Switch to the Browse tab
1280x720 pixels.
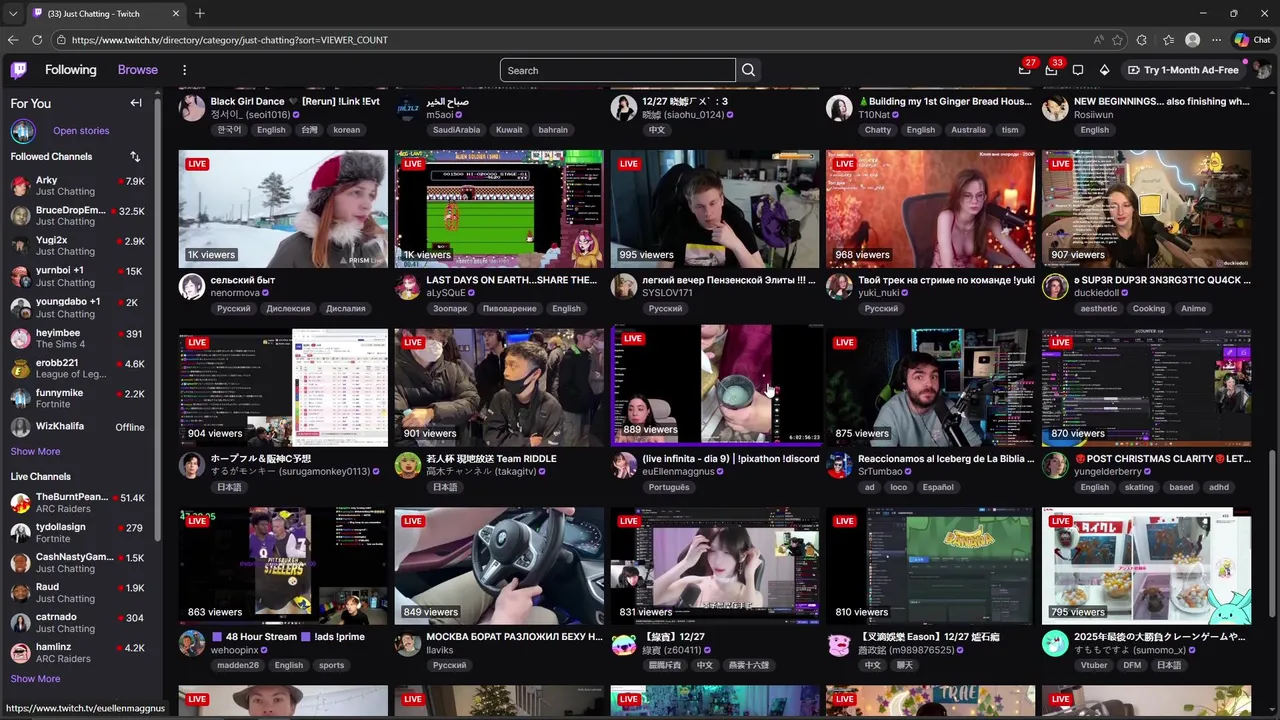pos(138,70)
